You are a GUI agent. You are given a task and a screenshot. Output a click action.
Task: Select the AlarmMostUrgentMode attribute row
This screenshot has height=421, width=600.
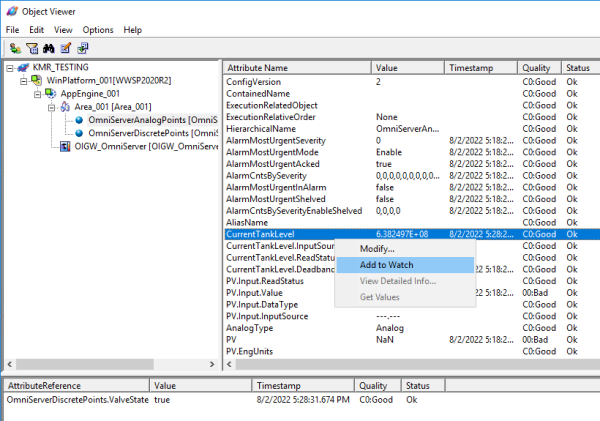click(x=412, y=152)
